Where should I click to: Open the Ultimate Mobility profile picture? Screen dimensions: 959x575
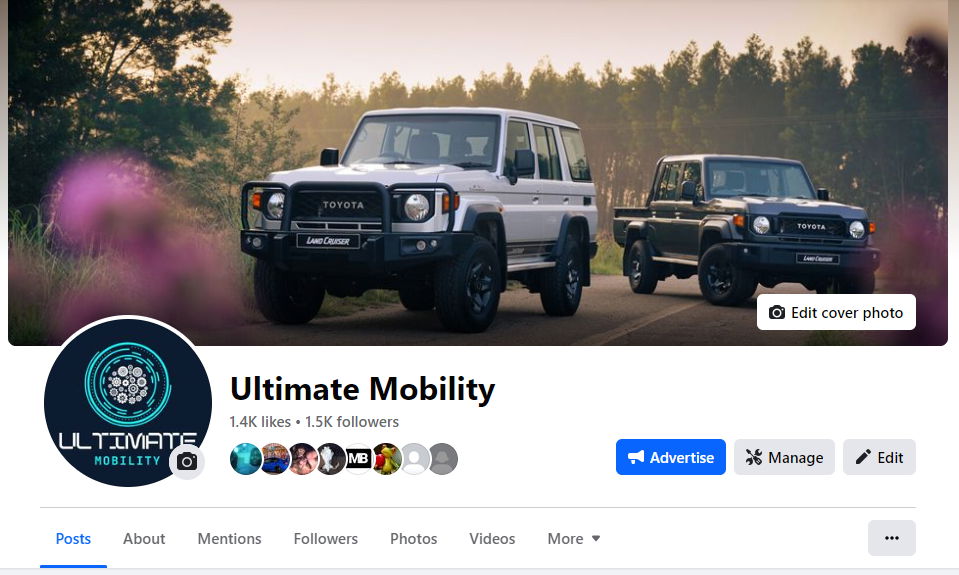tap(128, 402)
